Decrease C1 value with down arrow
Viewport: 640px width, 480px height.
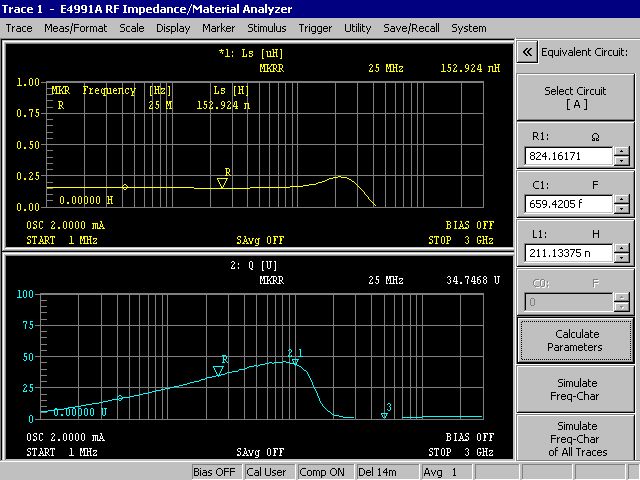click(x=621, y=209)
